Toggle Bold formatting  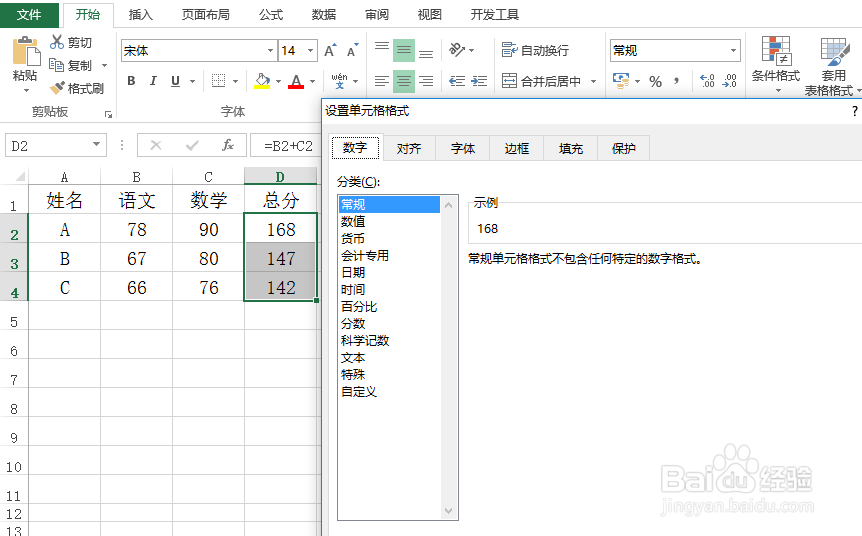(131, 81)
